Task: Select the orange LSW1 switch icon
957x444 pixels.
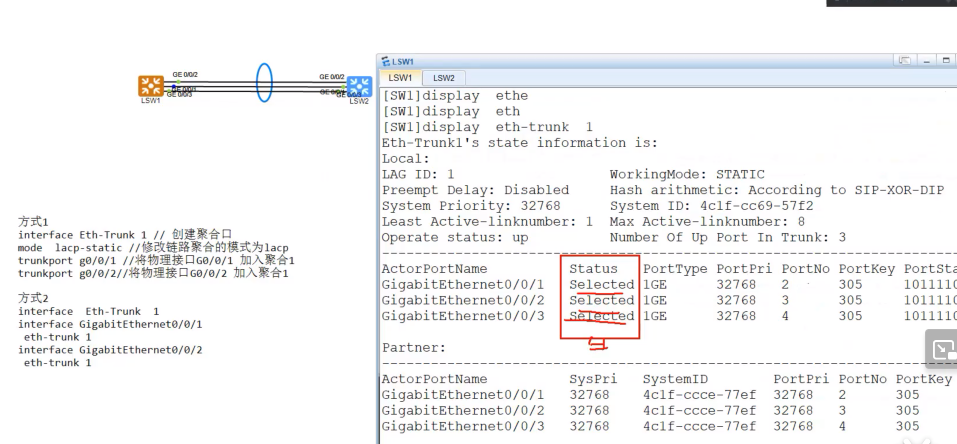Action: point(151,86)
